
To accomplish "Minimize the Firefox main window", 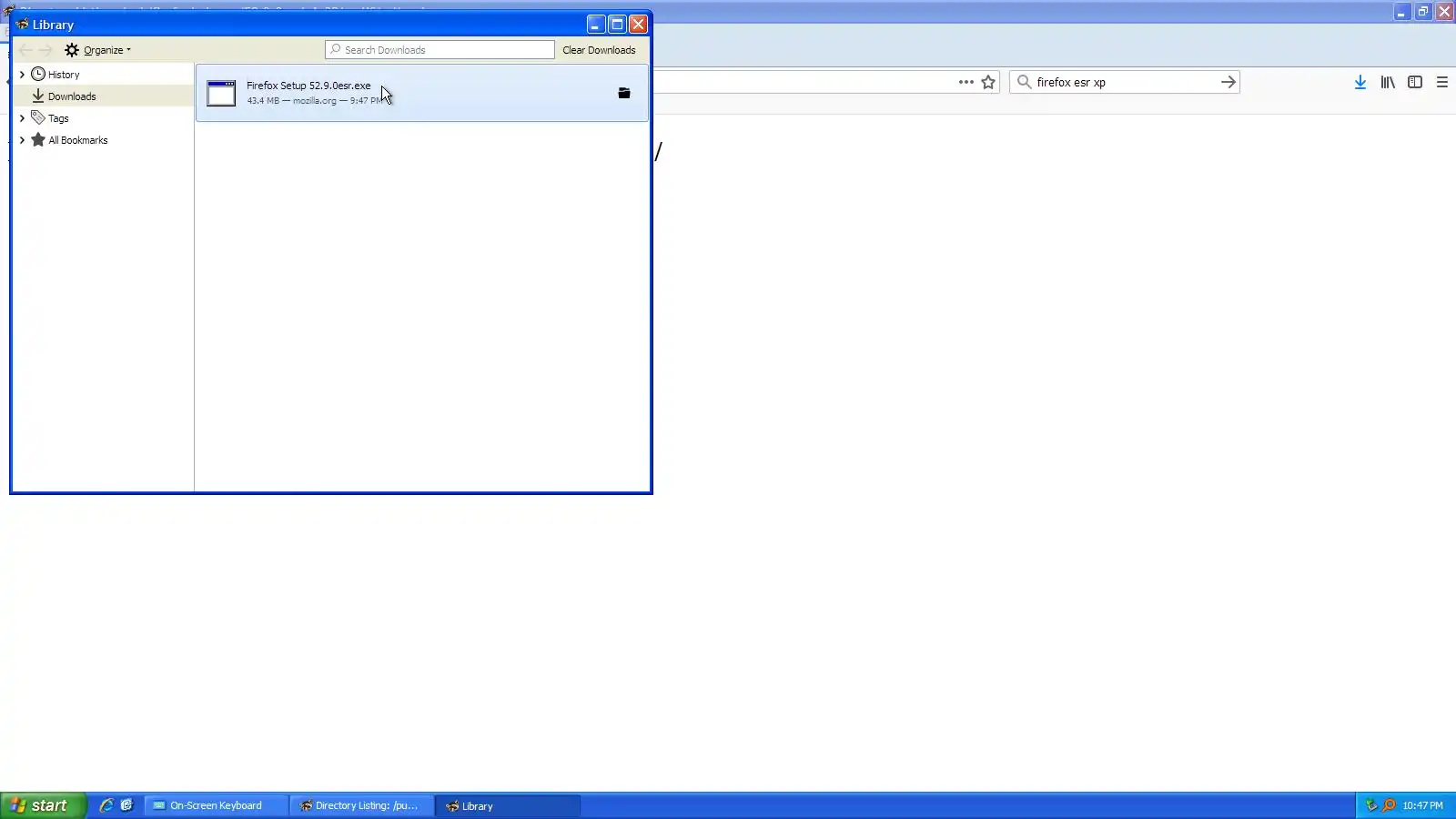I will (1401, 12).
